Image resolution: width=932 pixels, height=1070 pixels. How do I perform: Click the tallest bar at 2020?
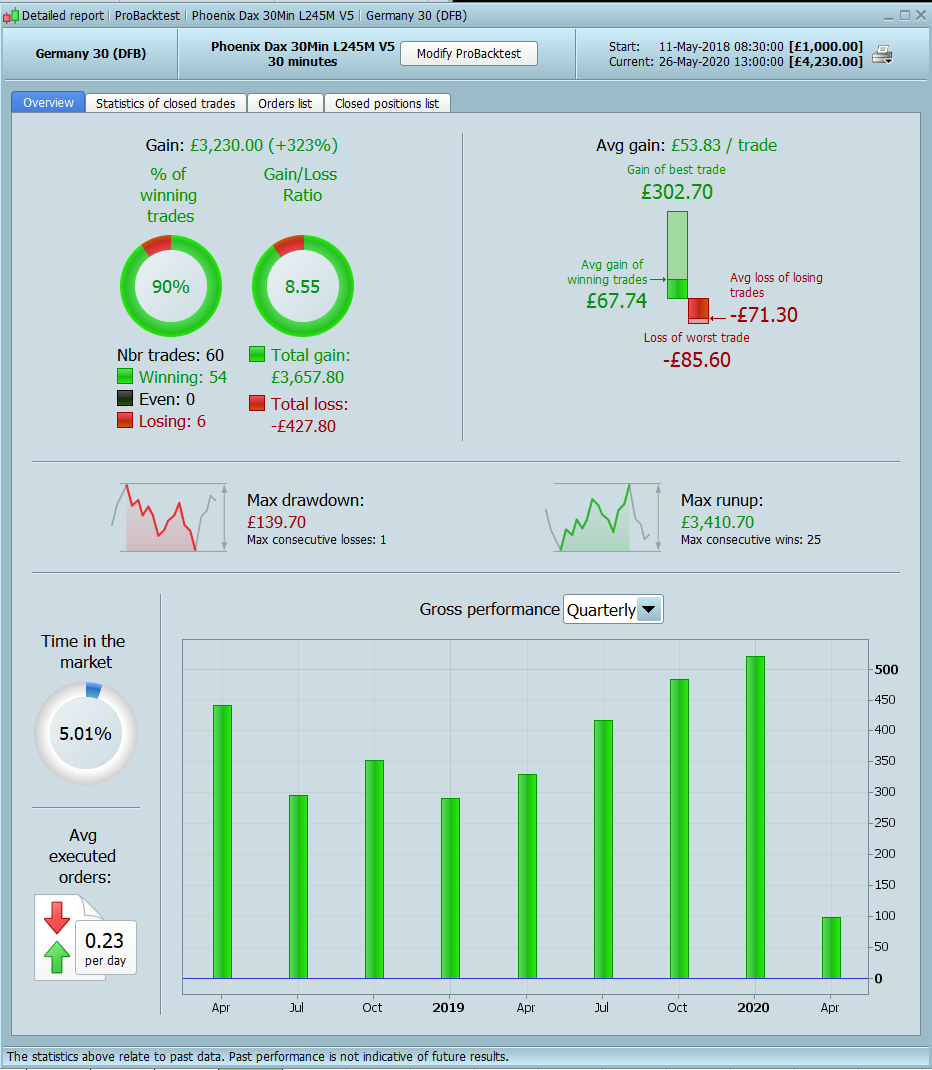[755, 817]
